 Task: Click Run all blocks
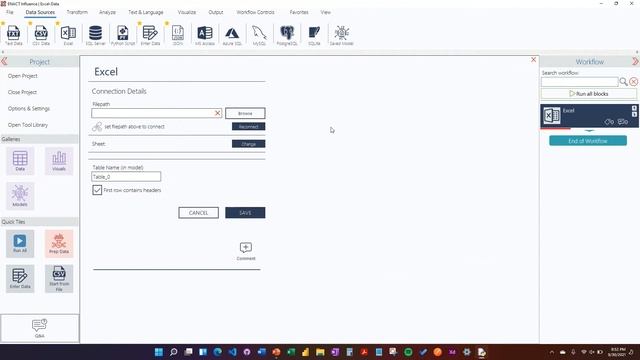(x=589, y=94)
